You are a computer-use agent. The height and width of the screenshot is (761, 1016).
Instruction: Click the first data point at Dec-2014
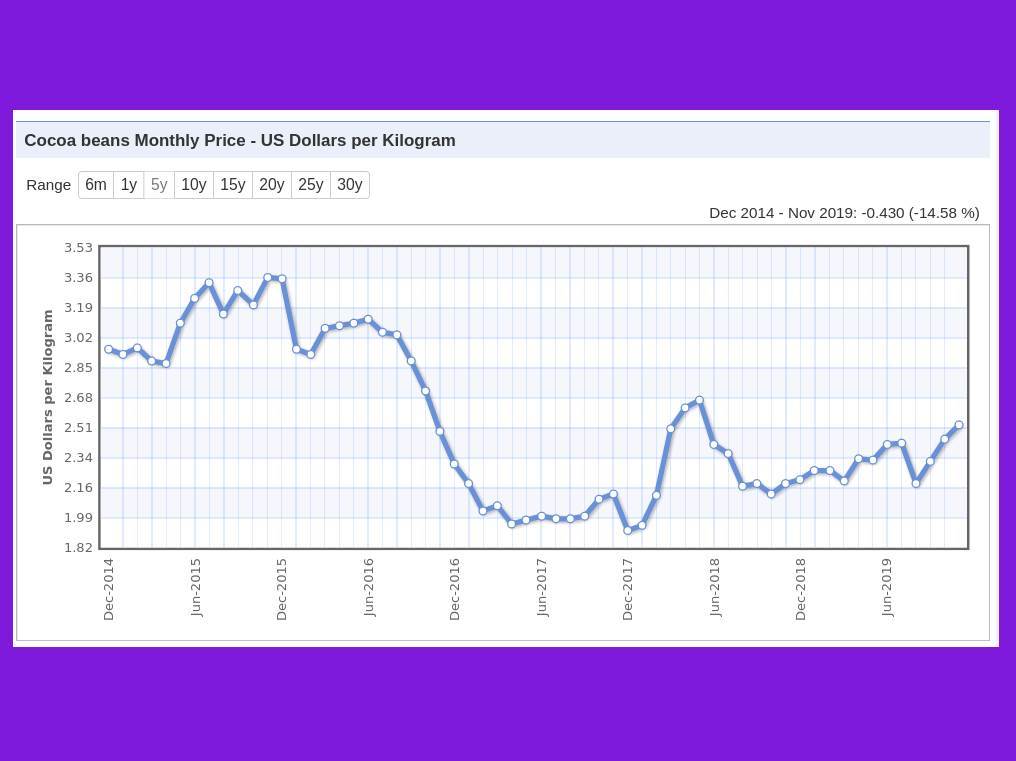point(109,349)
